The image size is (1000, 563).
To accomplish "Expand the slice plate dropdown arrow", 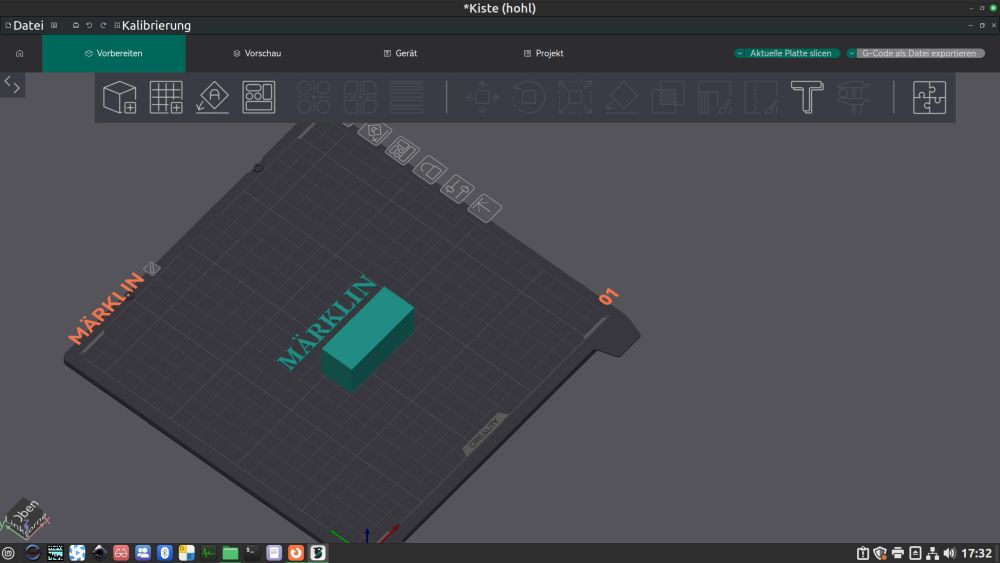I will pos(740,53).
